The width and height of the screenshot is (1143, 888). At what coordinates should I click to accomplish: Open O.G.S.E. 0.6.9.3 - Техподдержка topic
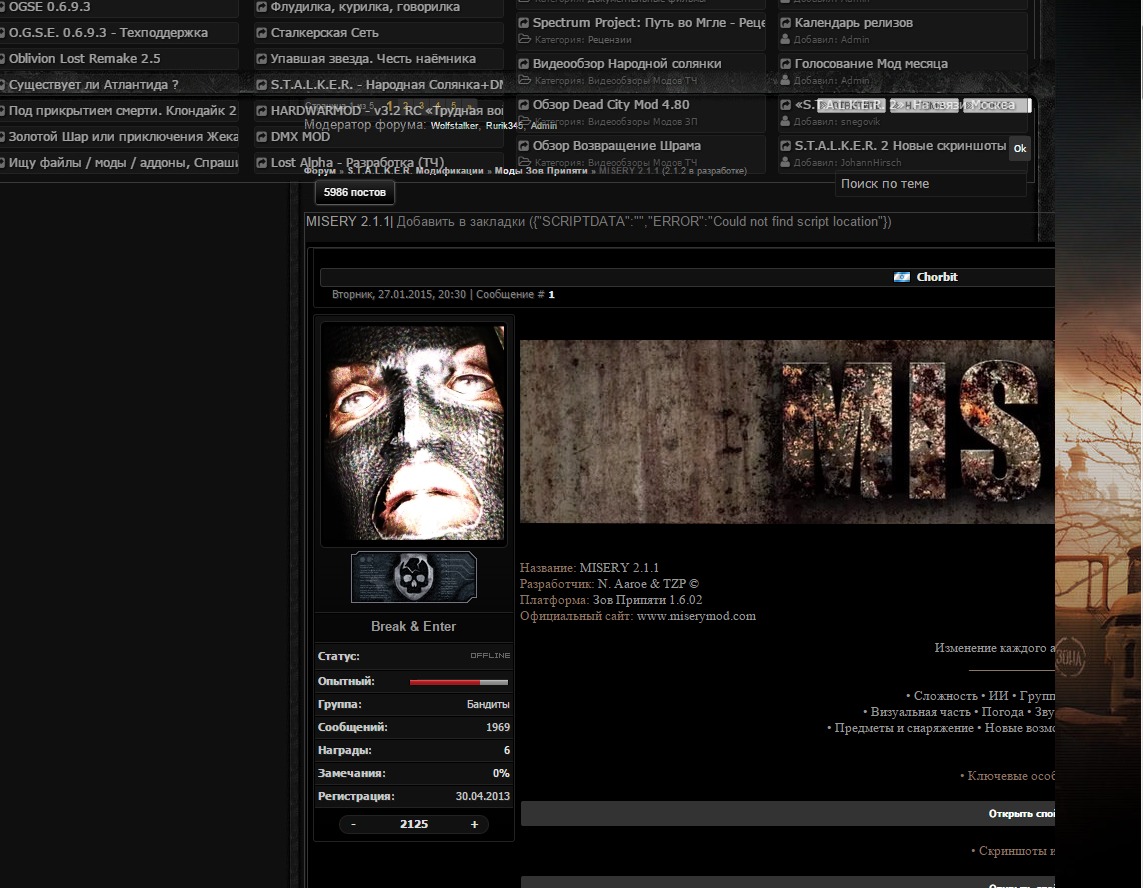click(108, 33)
